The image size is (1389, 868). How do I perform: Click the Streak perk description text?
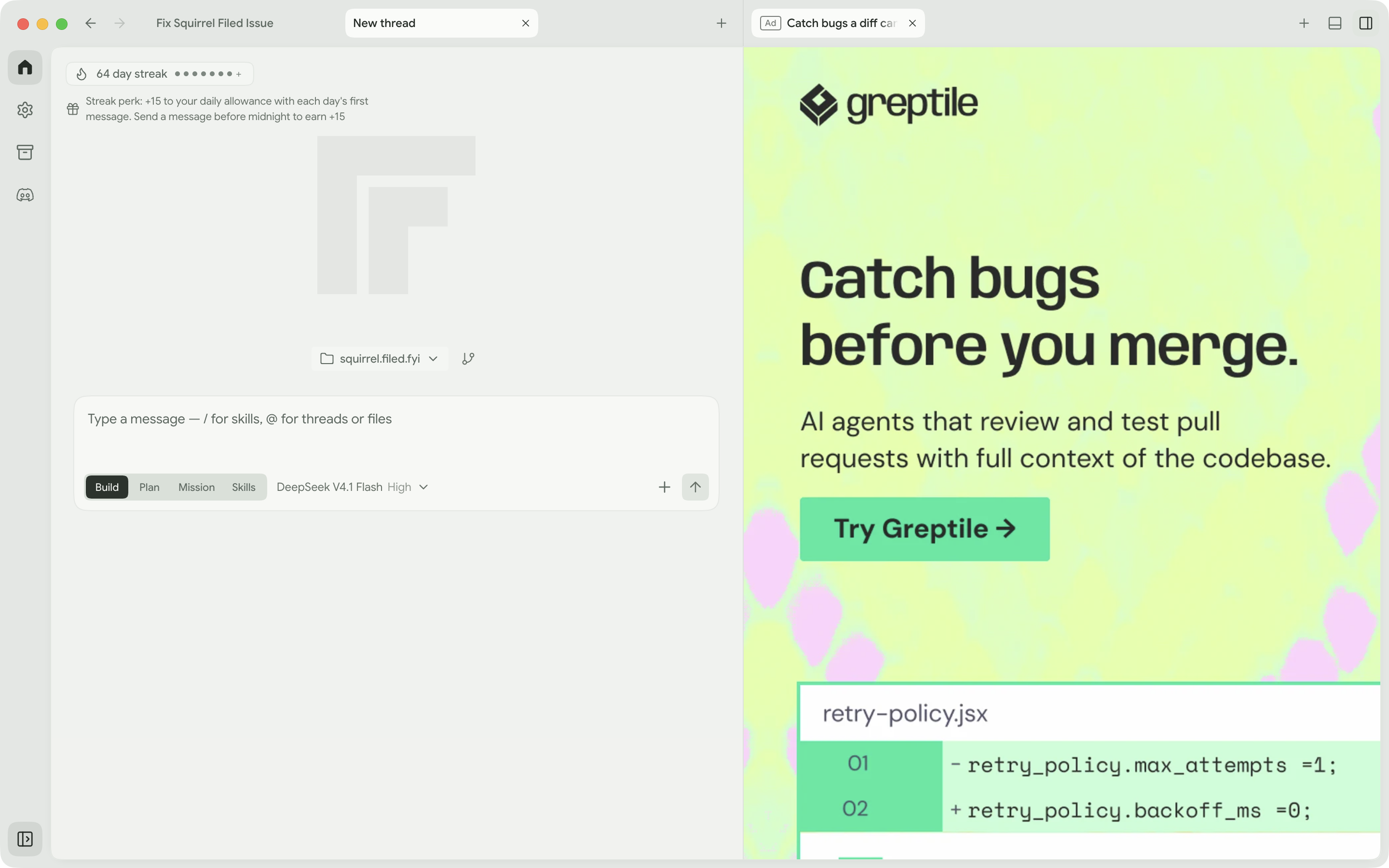pyautogui.click(x=227, y=108)
